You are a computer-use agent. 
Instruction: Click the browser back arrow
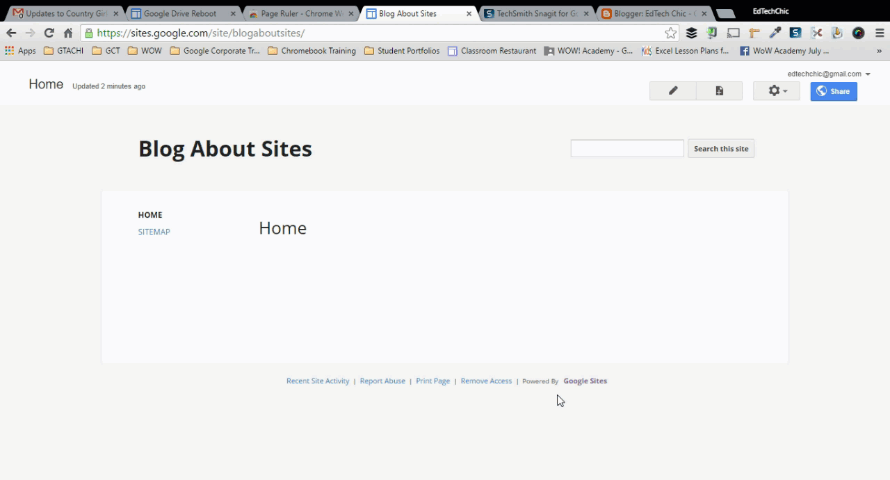11,33
